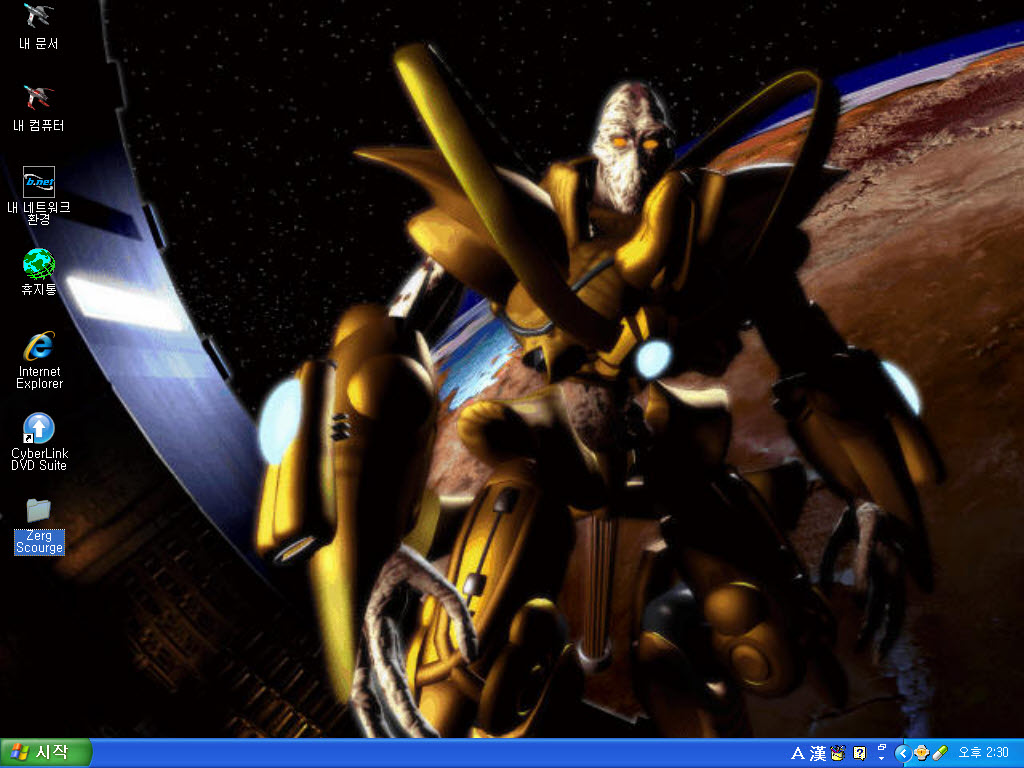The height and width of the screenshot is (768, 1024).
Task: Click the 휴지통 label text
Action: tap(39, 289)
